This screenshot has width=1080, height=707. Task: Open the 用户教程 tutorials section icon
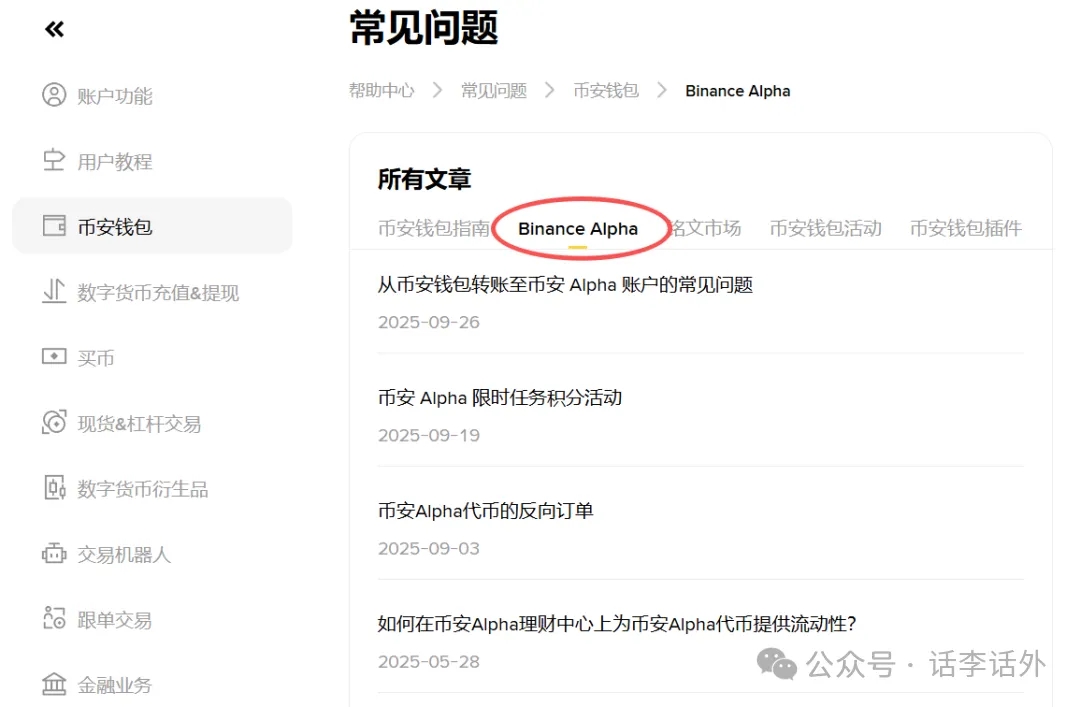click(x=54, y=161)
